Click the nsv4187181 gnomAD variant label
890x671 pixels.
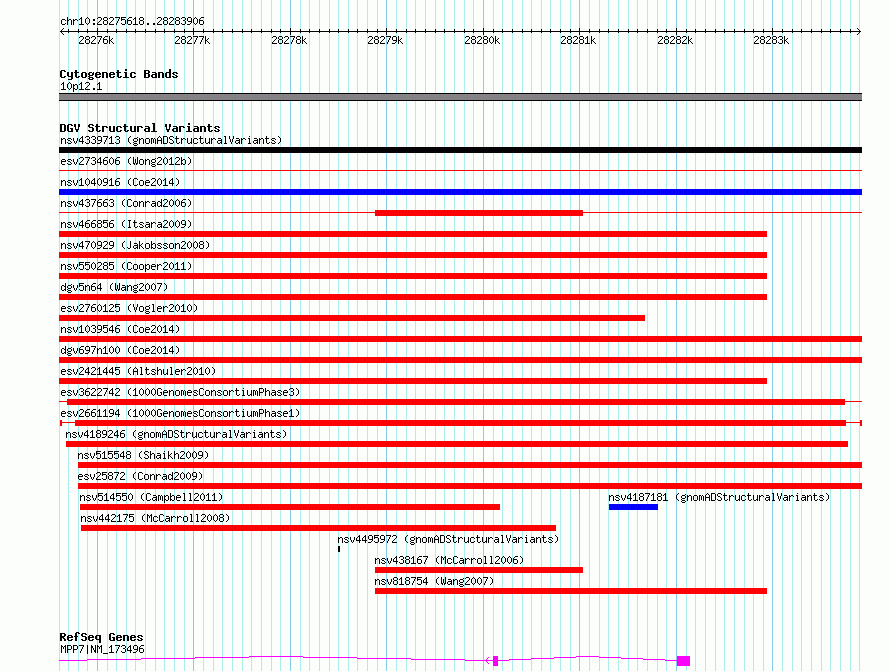click(x=719, y=497)
